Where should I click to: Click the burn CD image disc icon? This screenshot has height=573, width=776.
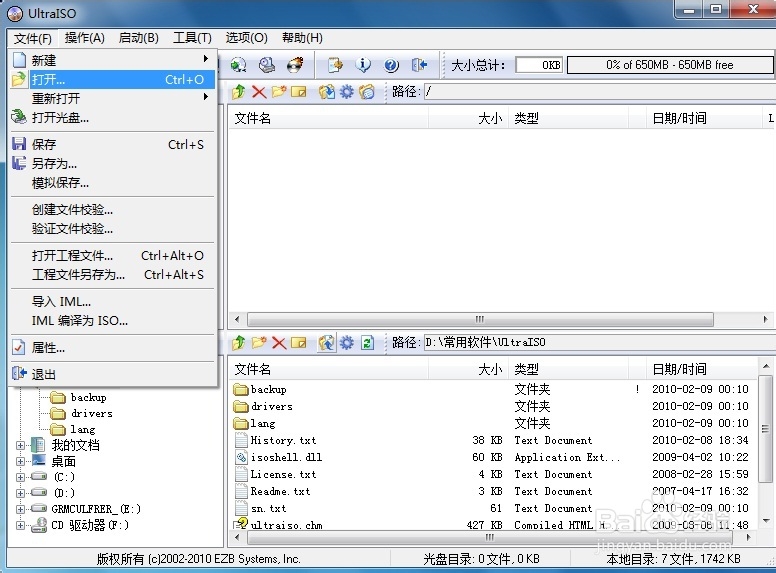pyautogui.click(x=295, y=65)
